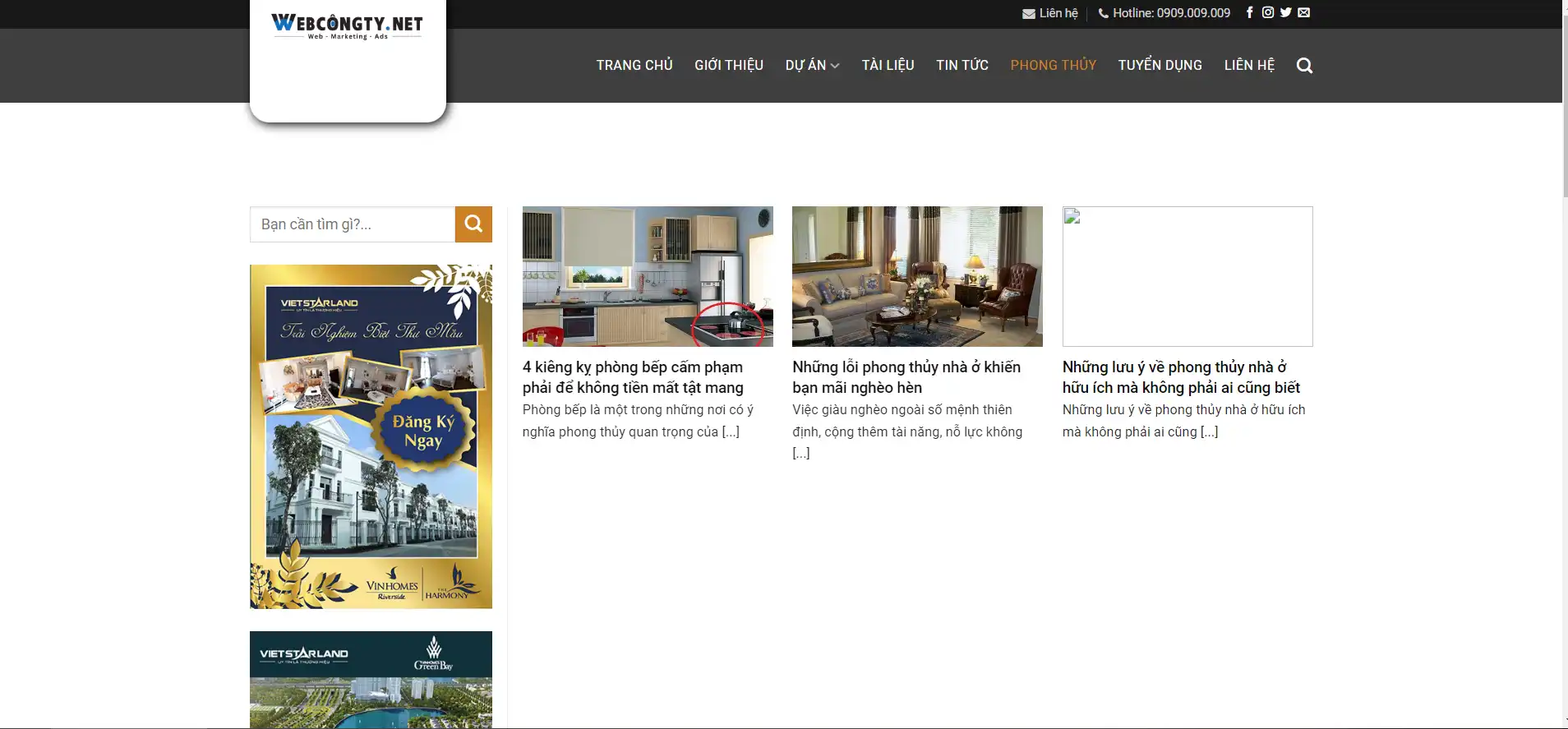Open the TUYỂN DỤNG page

1160,66
